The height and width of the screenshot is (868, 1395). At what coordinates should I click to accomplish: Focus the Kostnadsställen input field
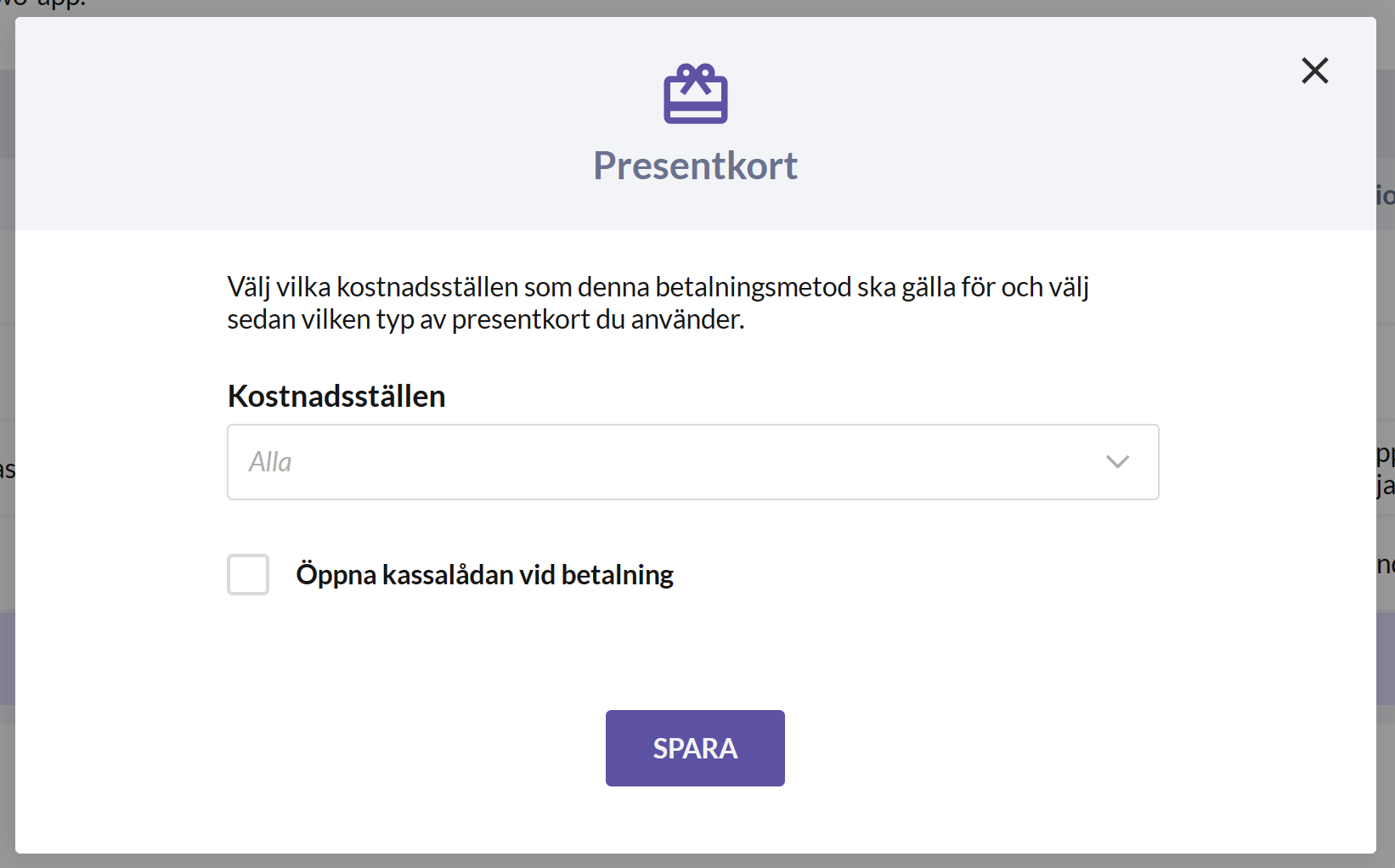click(x=692, y=462)
